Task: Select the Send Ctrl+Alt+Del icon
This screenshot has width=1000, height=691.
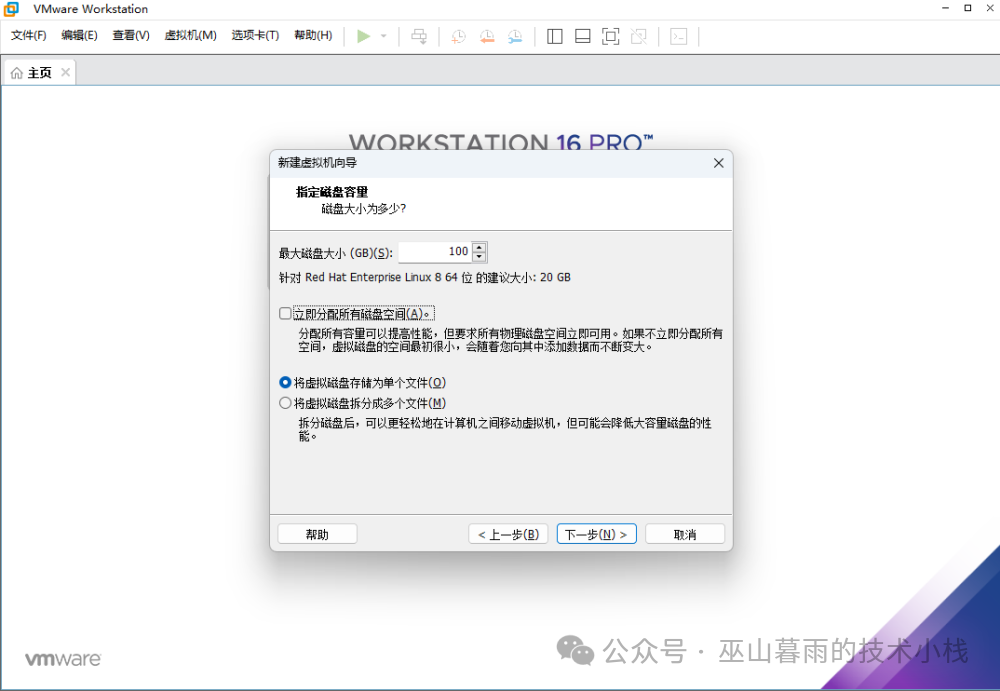Action: 419,35
